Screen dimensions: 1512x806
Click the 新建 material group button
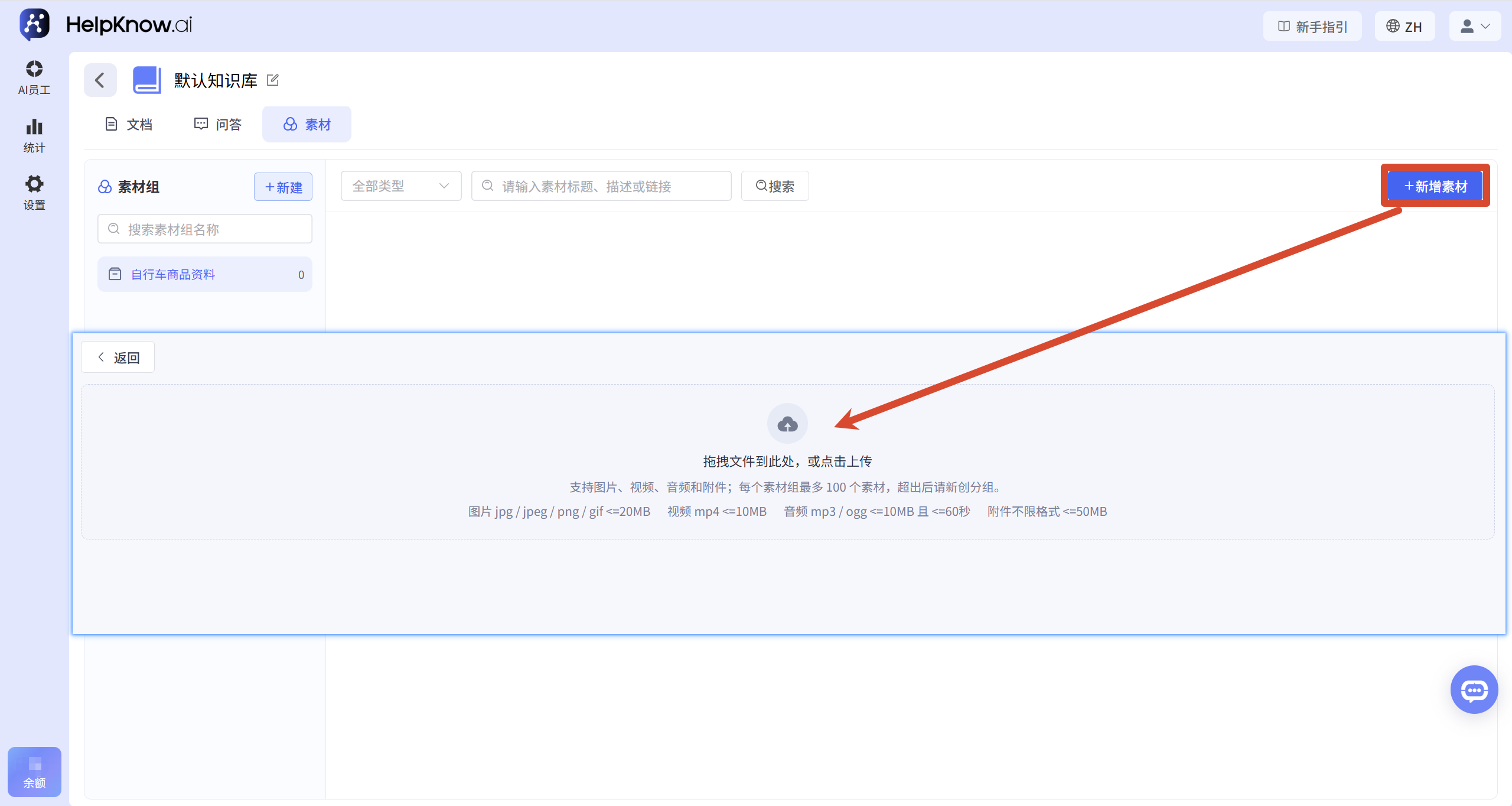click(283, 187)
